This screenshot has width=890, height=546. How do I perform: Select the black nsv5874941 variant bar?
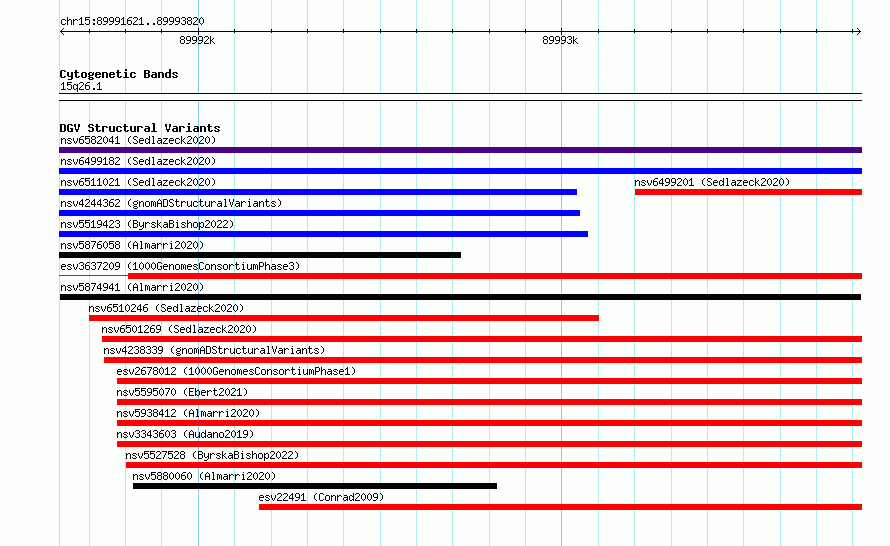pos(460,297)
